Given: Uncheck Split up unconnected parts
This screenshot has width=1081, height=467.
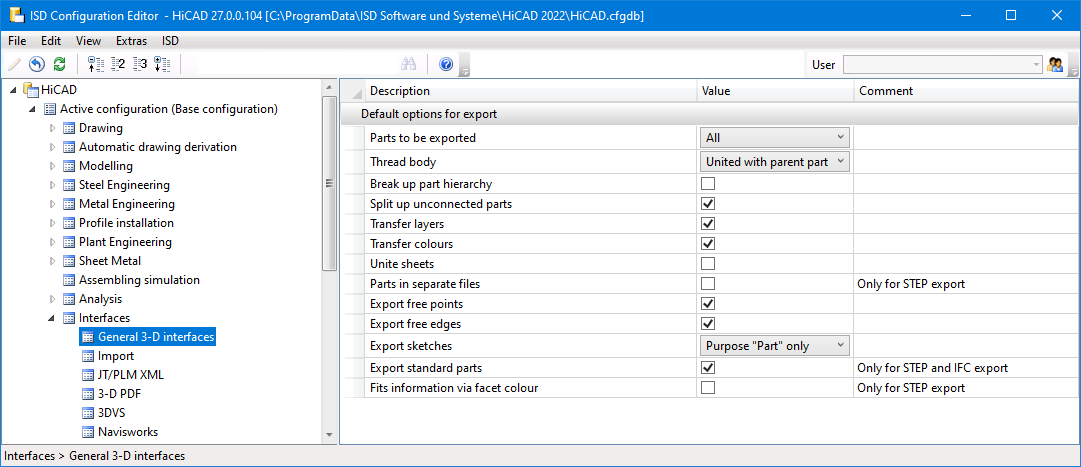Looking at the screenshot, I should [x=707, y=203].
